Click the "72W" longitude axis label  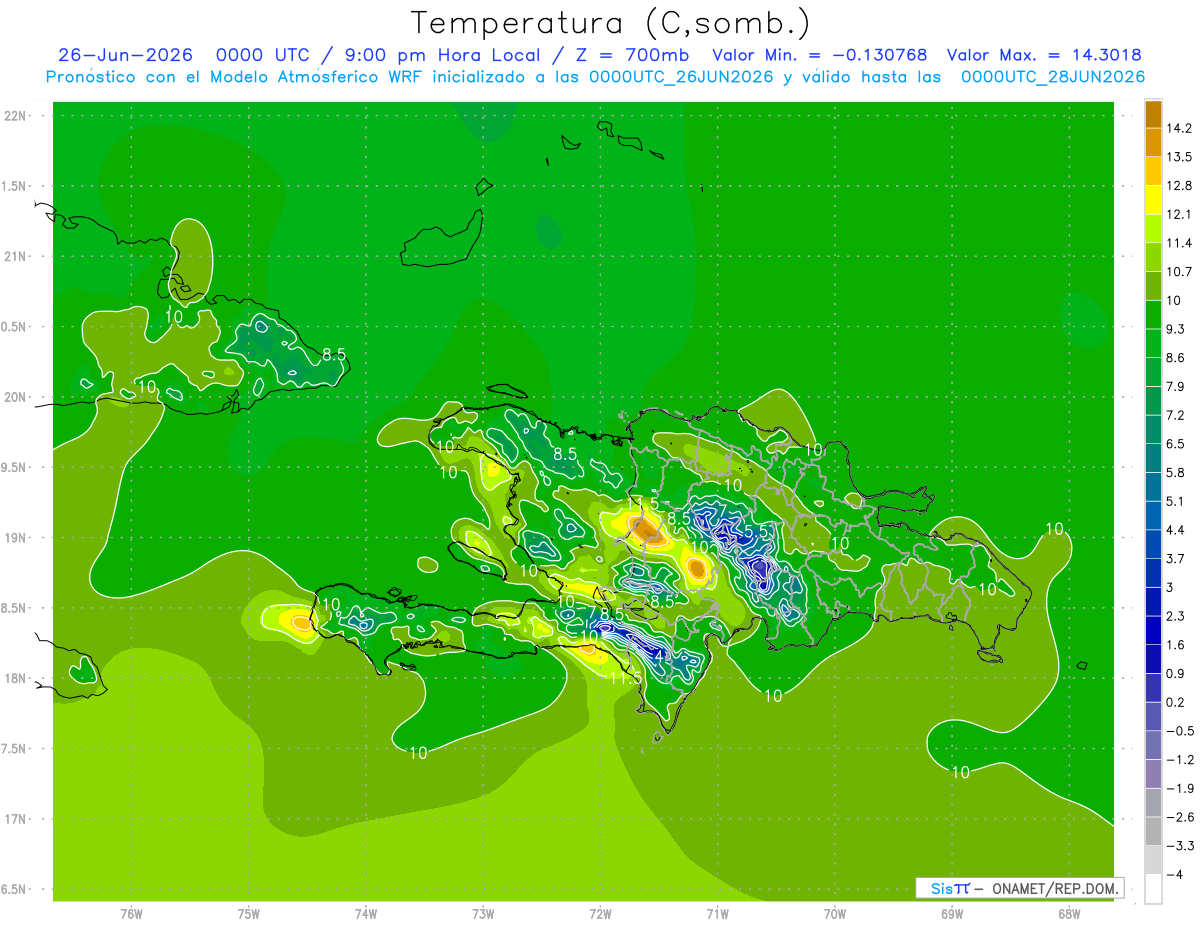(601, 914)
